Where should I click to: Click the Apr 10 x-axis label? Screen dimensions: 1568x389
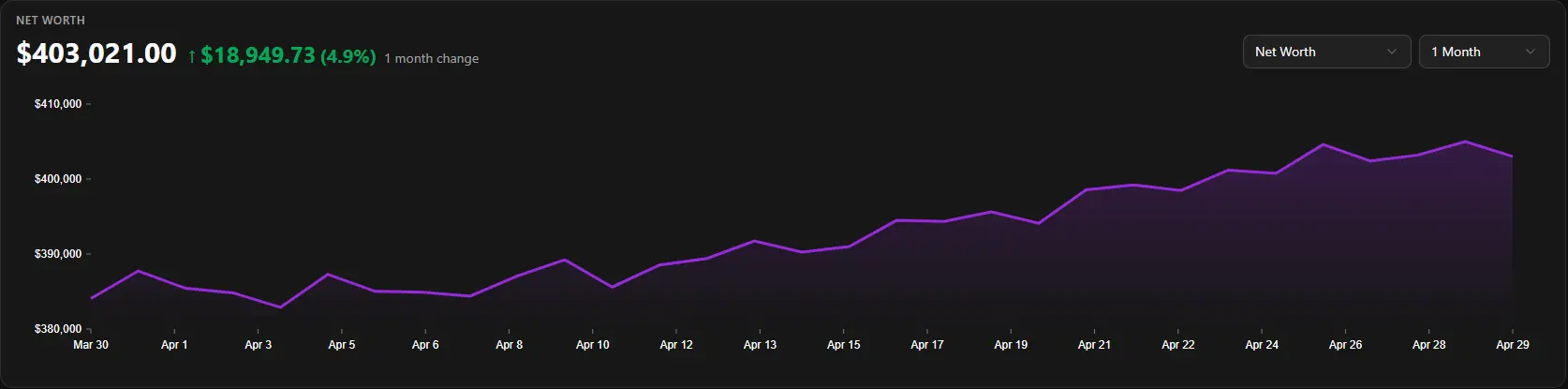click(x=593, y=345)
